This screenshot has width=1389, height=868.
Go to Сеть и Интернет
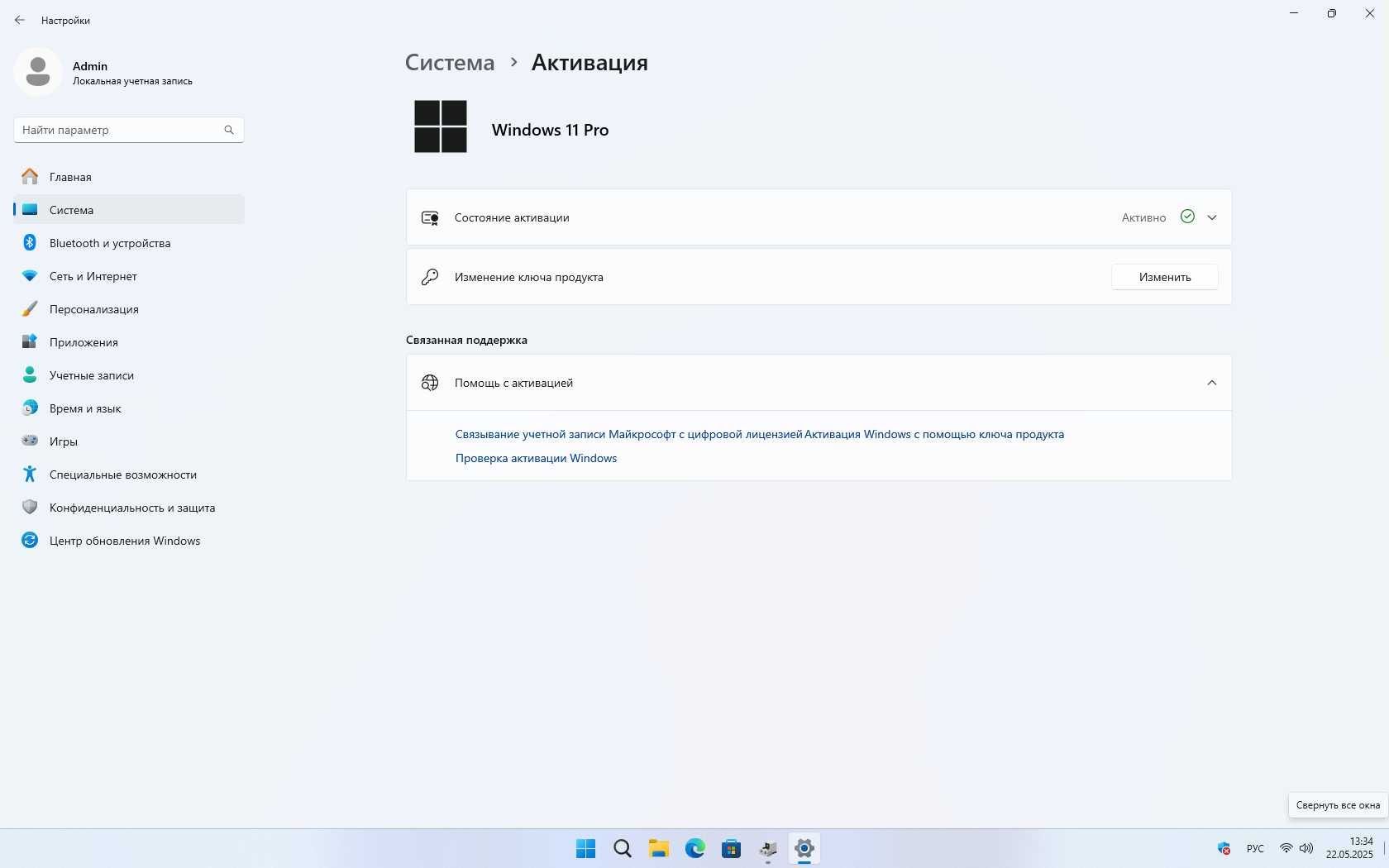pos(129,276)
